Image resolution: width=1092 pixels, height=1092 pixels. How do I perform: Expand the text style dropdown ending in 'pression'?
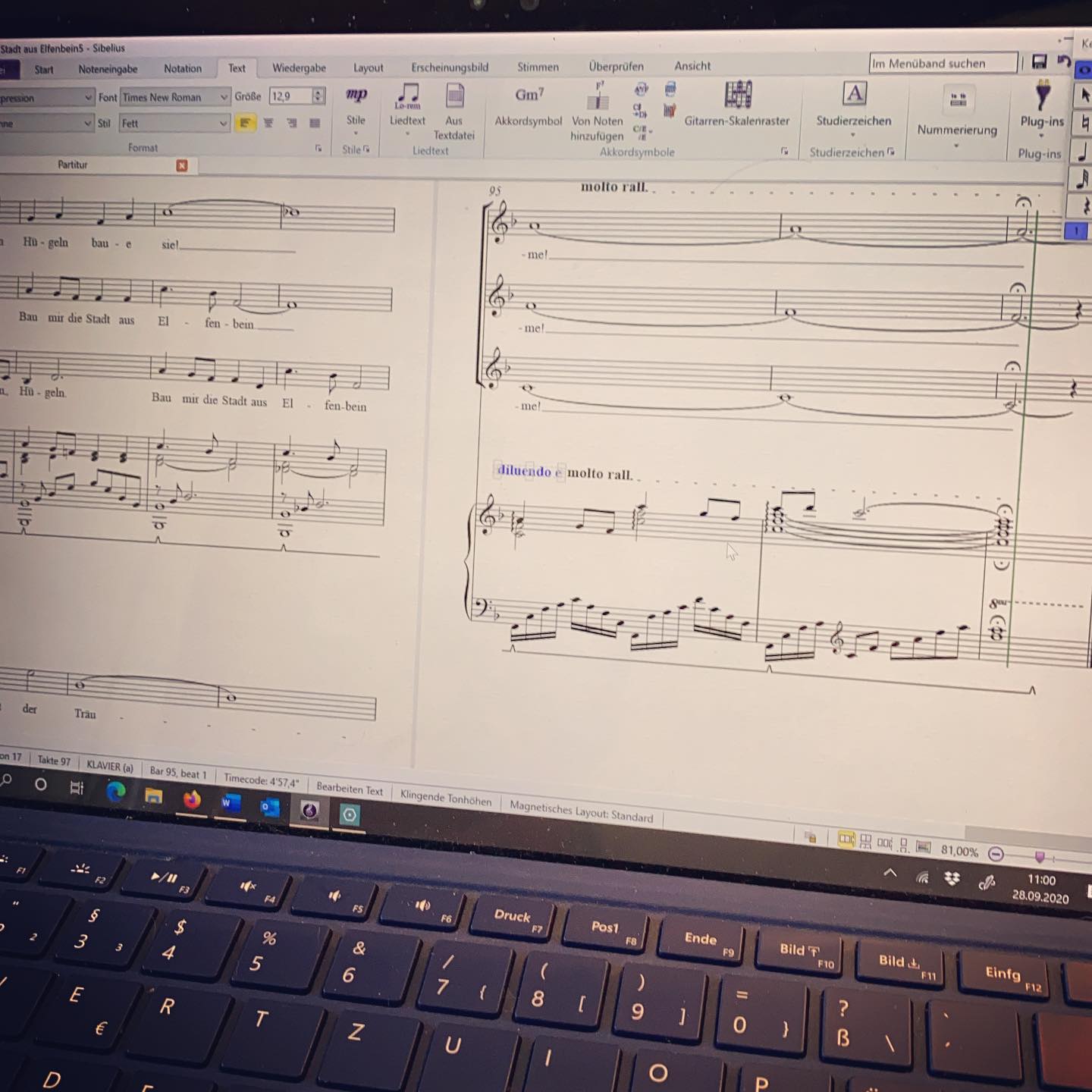47,98
